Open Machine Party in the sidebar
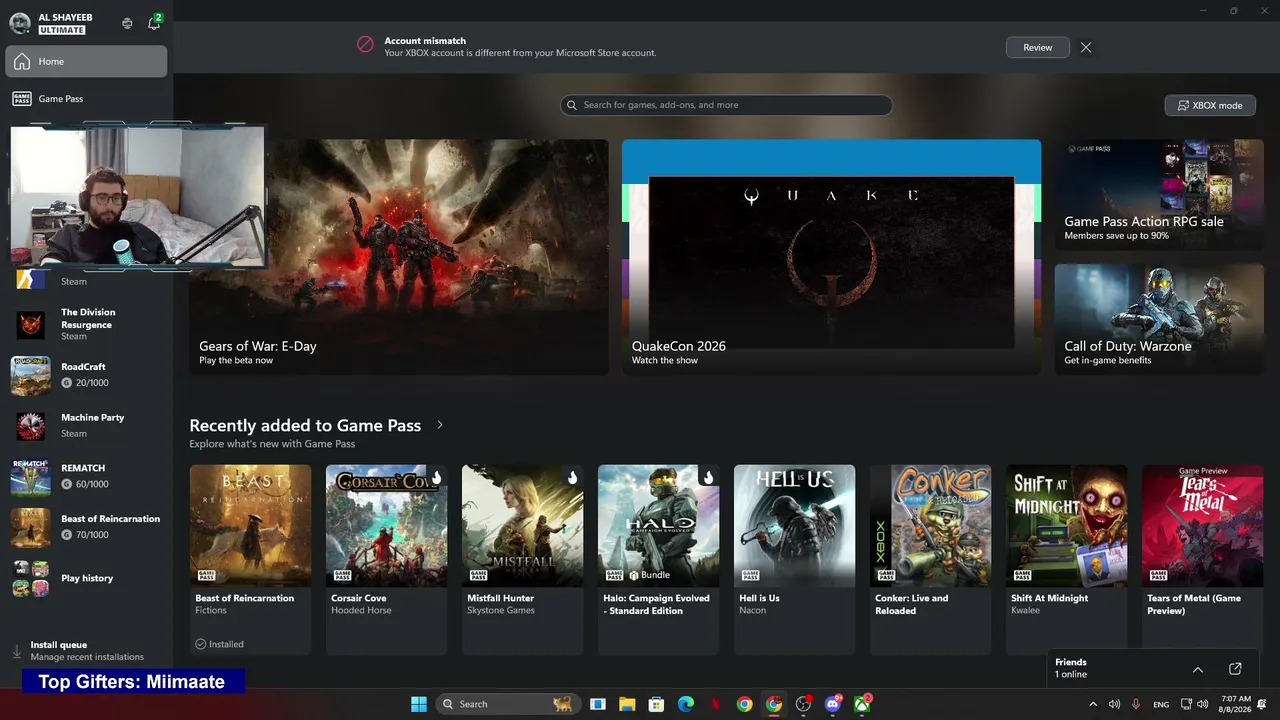 coord(86,425)
